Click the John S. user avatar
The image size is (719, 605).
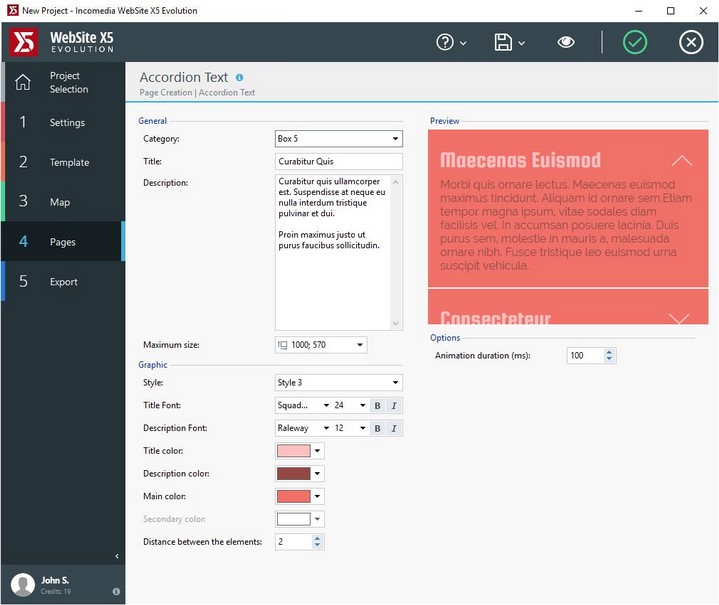23,585
